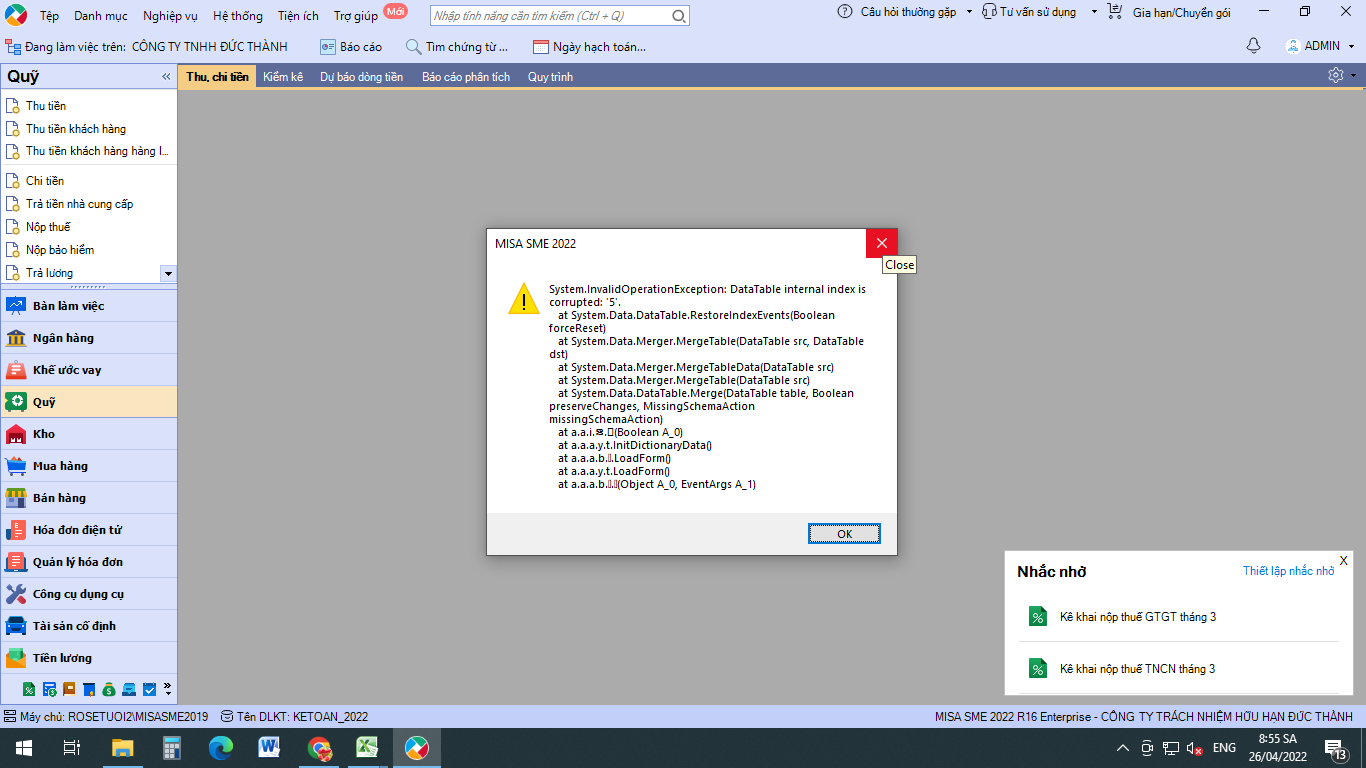1366x768 pixels.
Task: Click the blue contract certificate icon
Action: pos(89,689)
